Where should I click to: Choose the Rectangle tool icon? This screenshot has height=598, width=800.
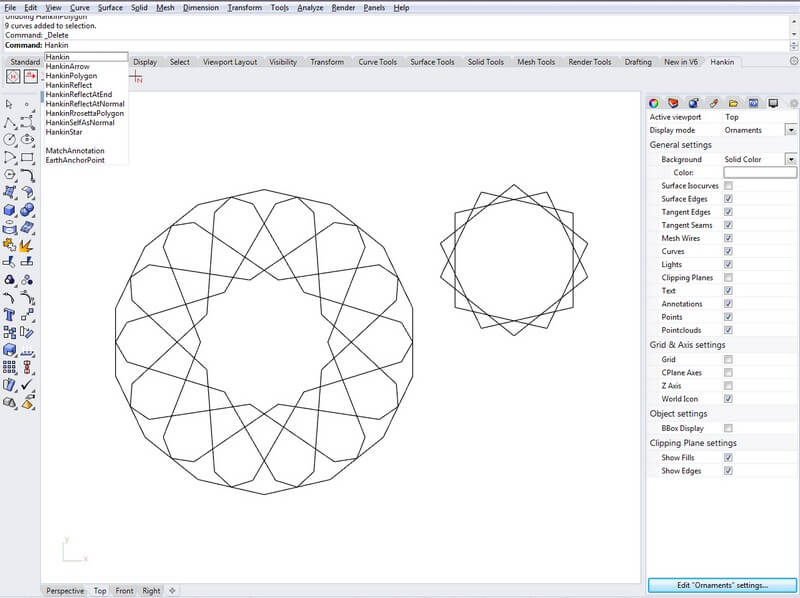[x=27, y=157]
